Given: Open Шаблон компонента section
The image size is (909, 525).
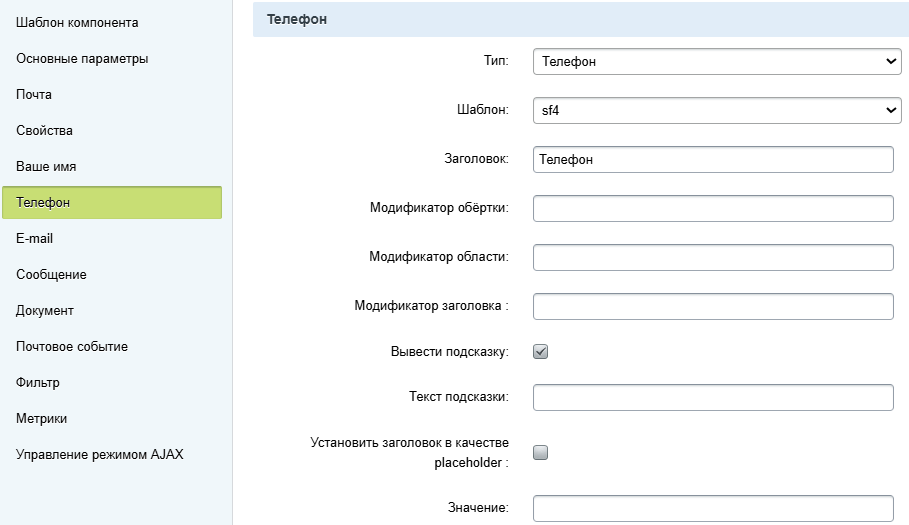Looking at the screenshot, I should tap(77, 22).
